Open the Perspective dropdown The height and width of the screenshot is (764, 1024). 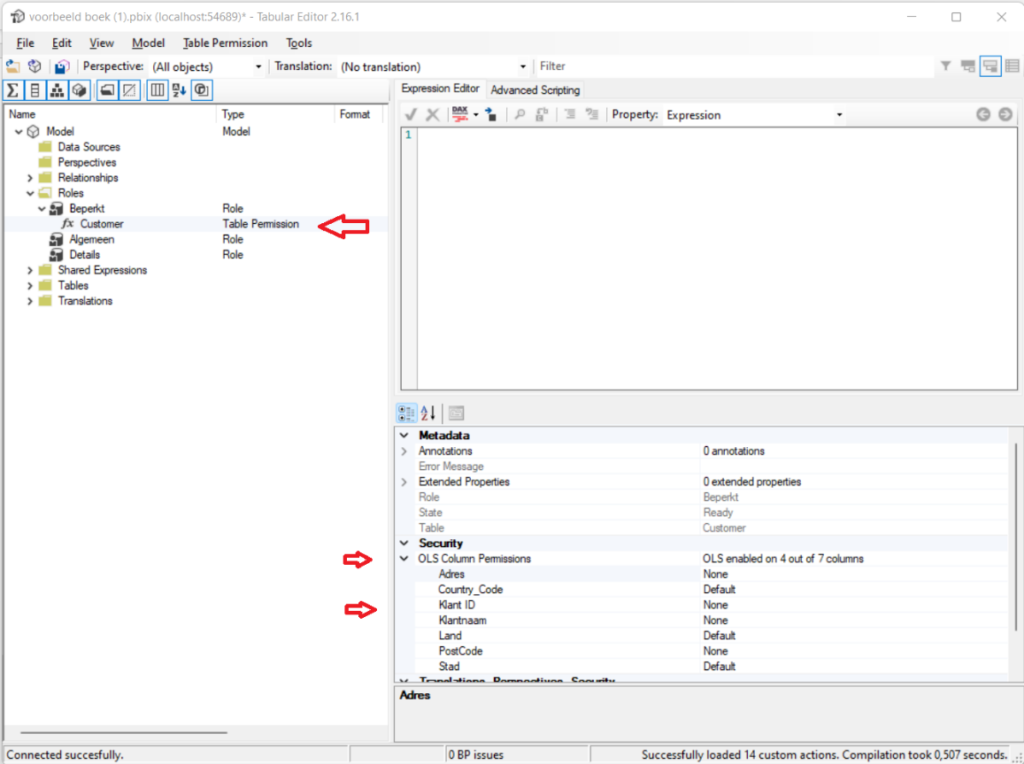coord(258,66)
